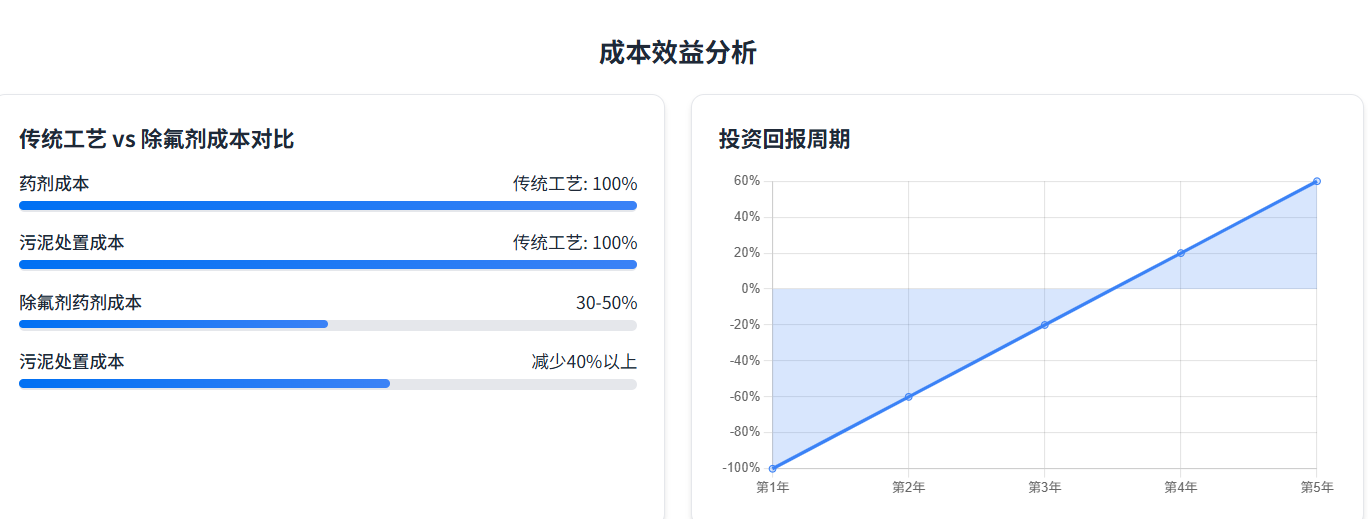This screenshot has height=519, width=1368.
Task: Click the 第3年 x-axis label
Action: pos(1045,488)
